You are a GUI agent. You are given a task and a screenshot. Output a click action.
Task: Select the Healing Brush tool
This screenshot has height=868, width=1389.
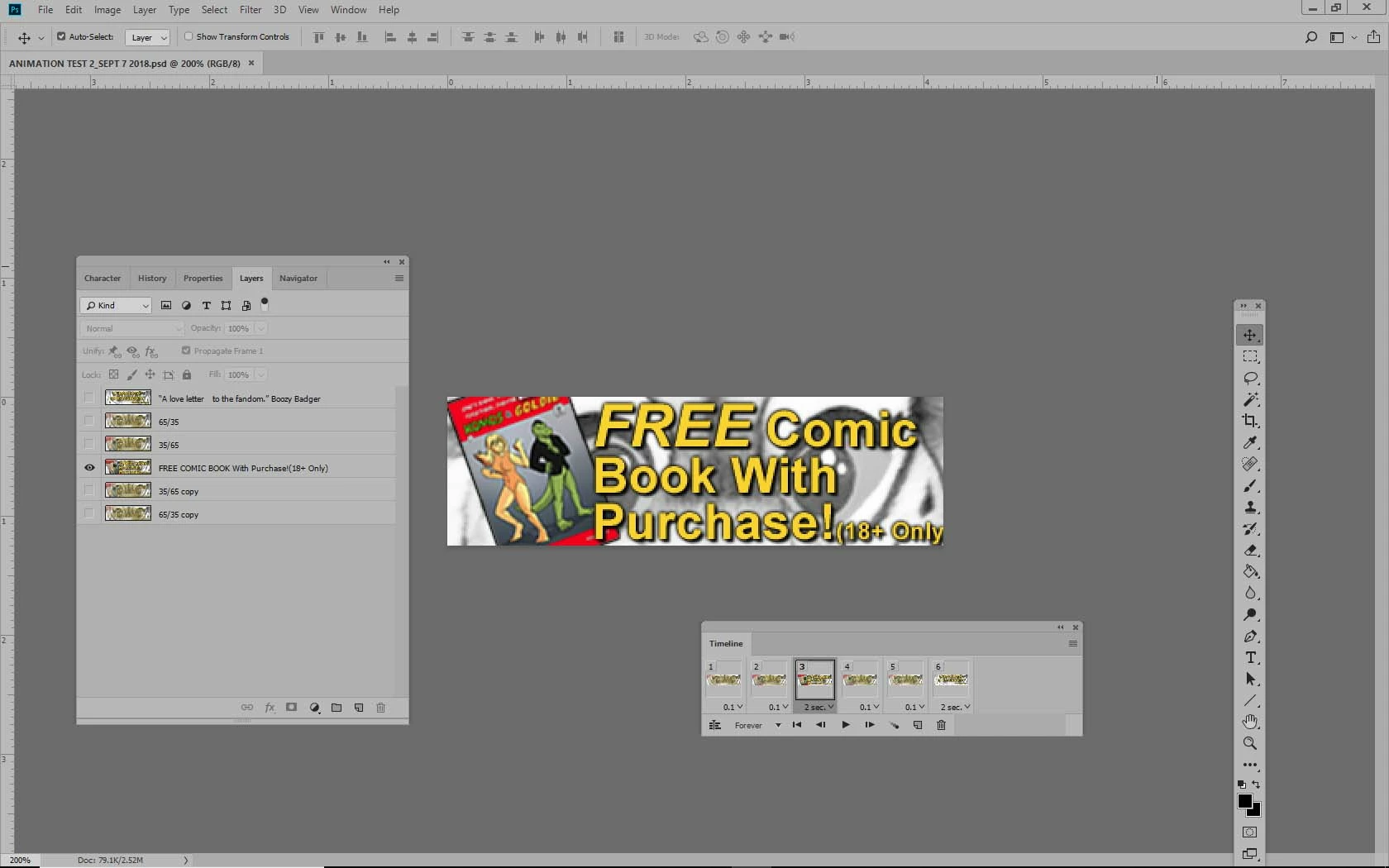1249,464
